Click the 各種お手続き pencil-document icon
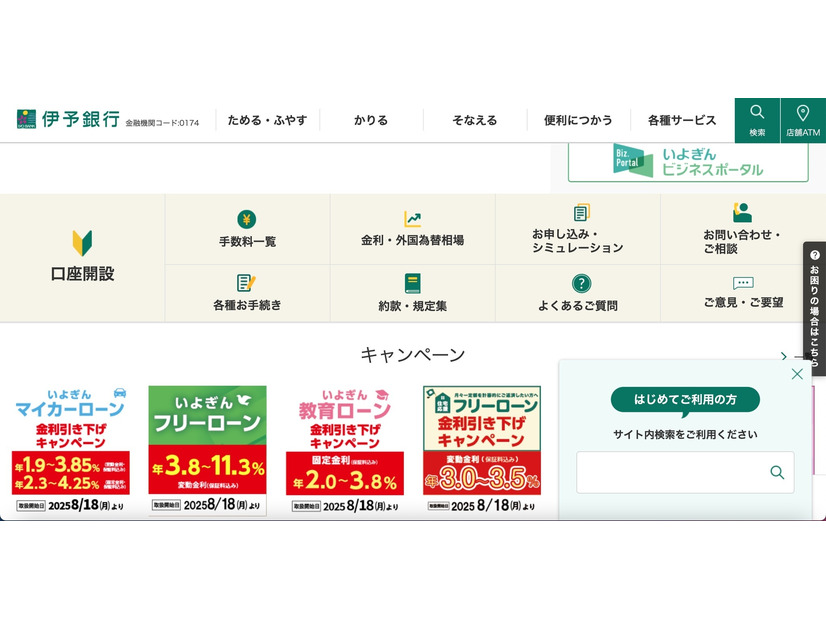Image resolution: width=826 pixels, height=620 pixels. point(246,282)
